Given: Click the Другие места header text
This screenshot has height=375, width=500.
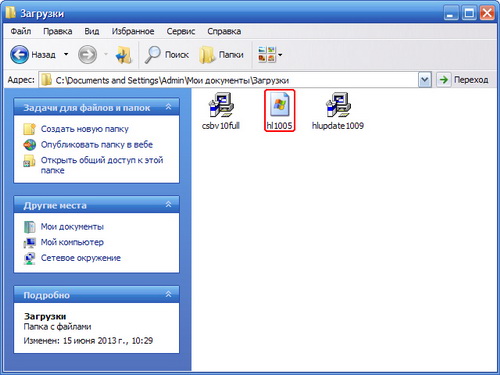Looking at the screenshot, I should [x=55, y=206].
